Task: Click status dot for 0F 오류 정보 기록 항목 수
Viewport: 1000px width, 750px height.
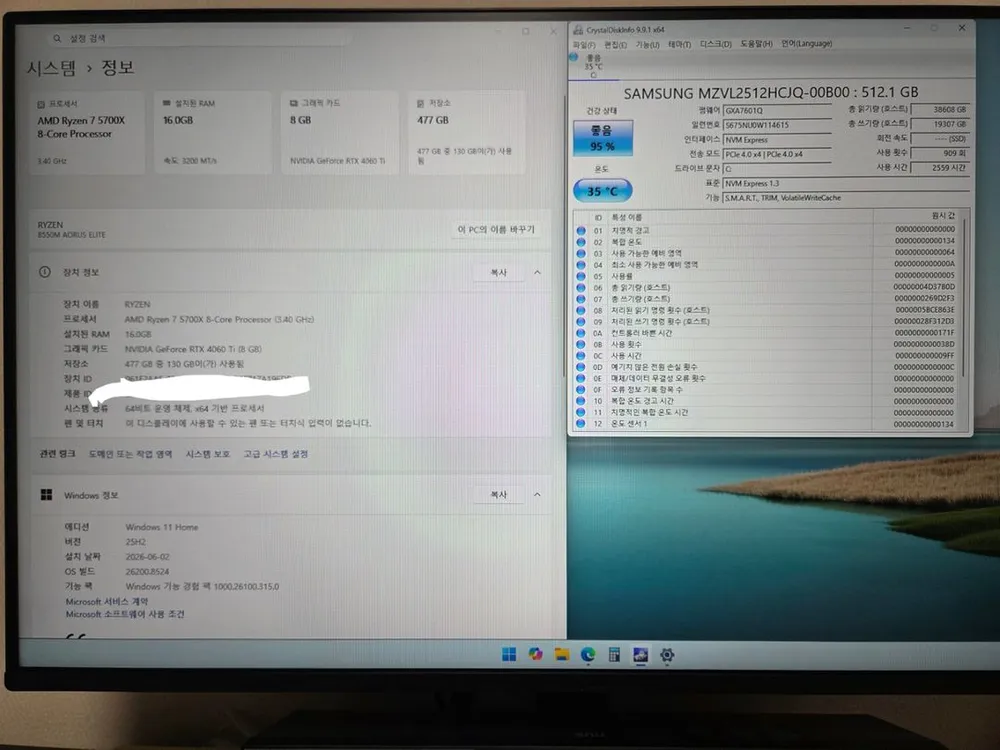Action: pyautogui.click(x=581, y=390)
